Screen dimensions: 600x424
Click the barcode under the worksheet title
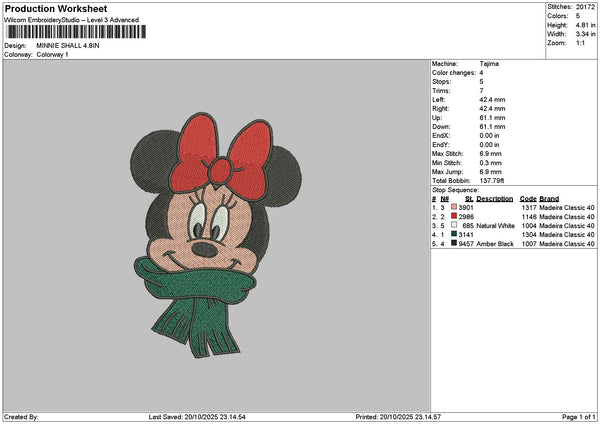coord(75,33)
